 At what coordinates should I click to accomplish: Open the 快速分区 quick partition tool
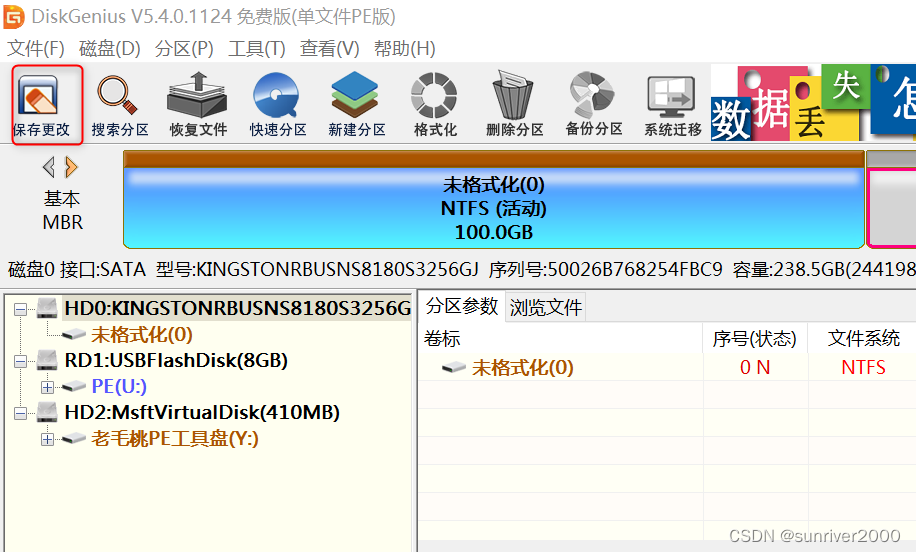[x=276, y=95]
